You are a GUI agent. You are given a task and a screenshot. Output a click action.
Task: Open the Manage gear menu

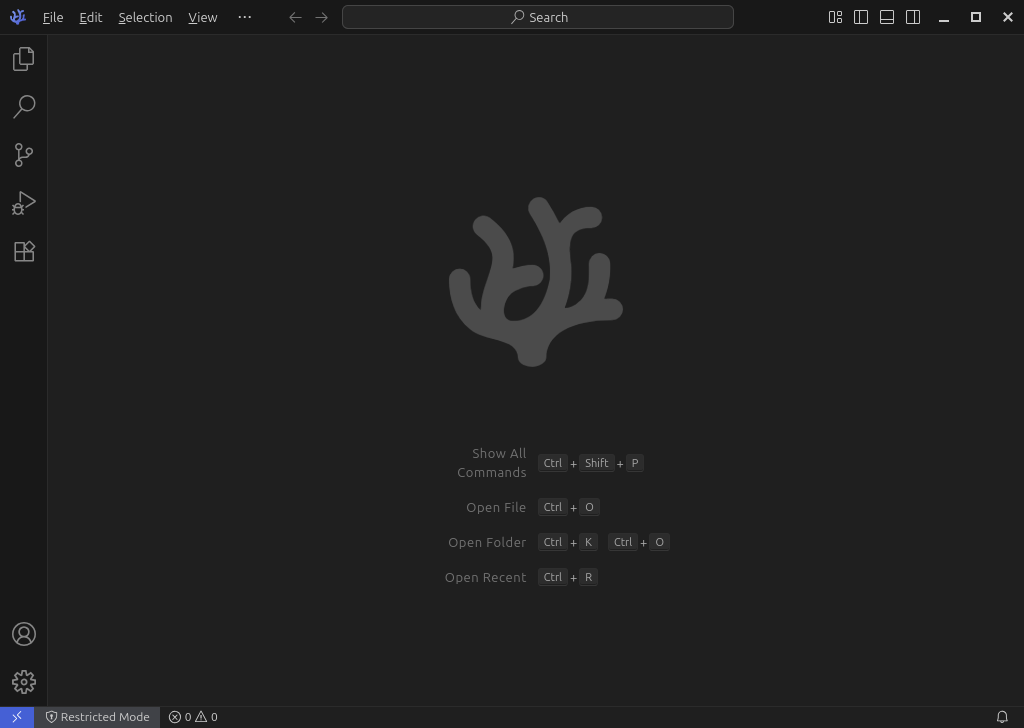point(24,682)
